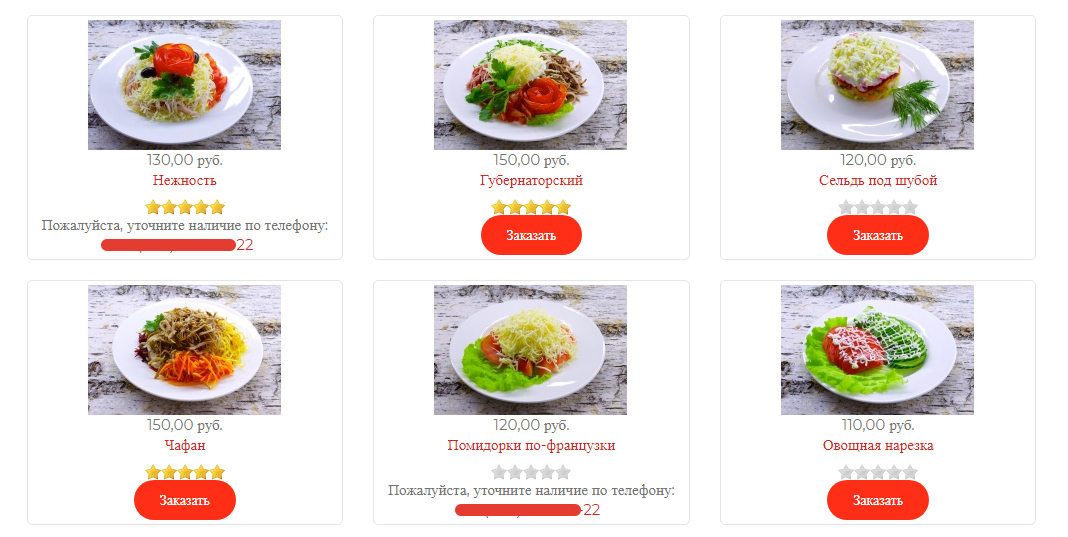1068x537 pixels.
Task: Open the Нежность product link
Action: [x=185, y=181]
